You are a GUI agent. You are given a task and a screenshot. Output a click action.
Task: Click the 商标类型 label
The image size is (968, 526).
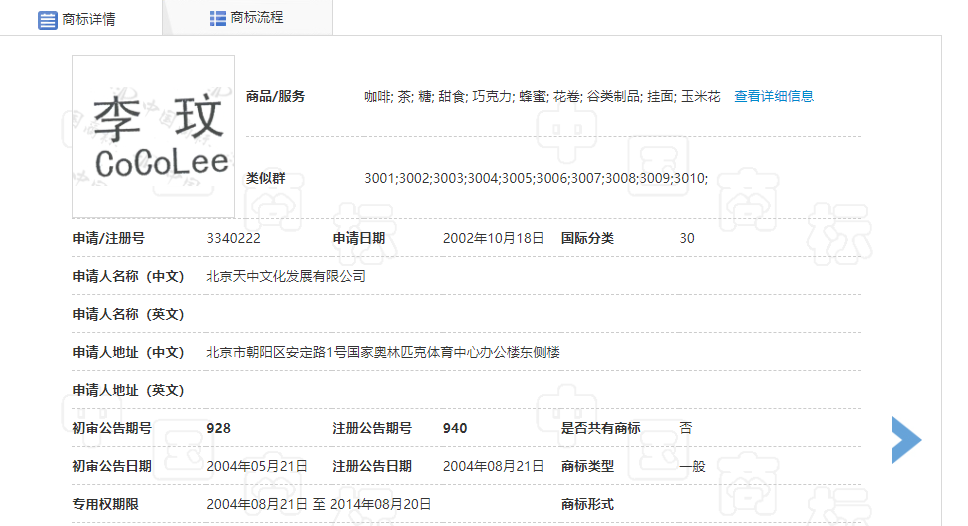tap(587, 467)
